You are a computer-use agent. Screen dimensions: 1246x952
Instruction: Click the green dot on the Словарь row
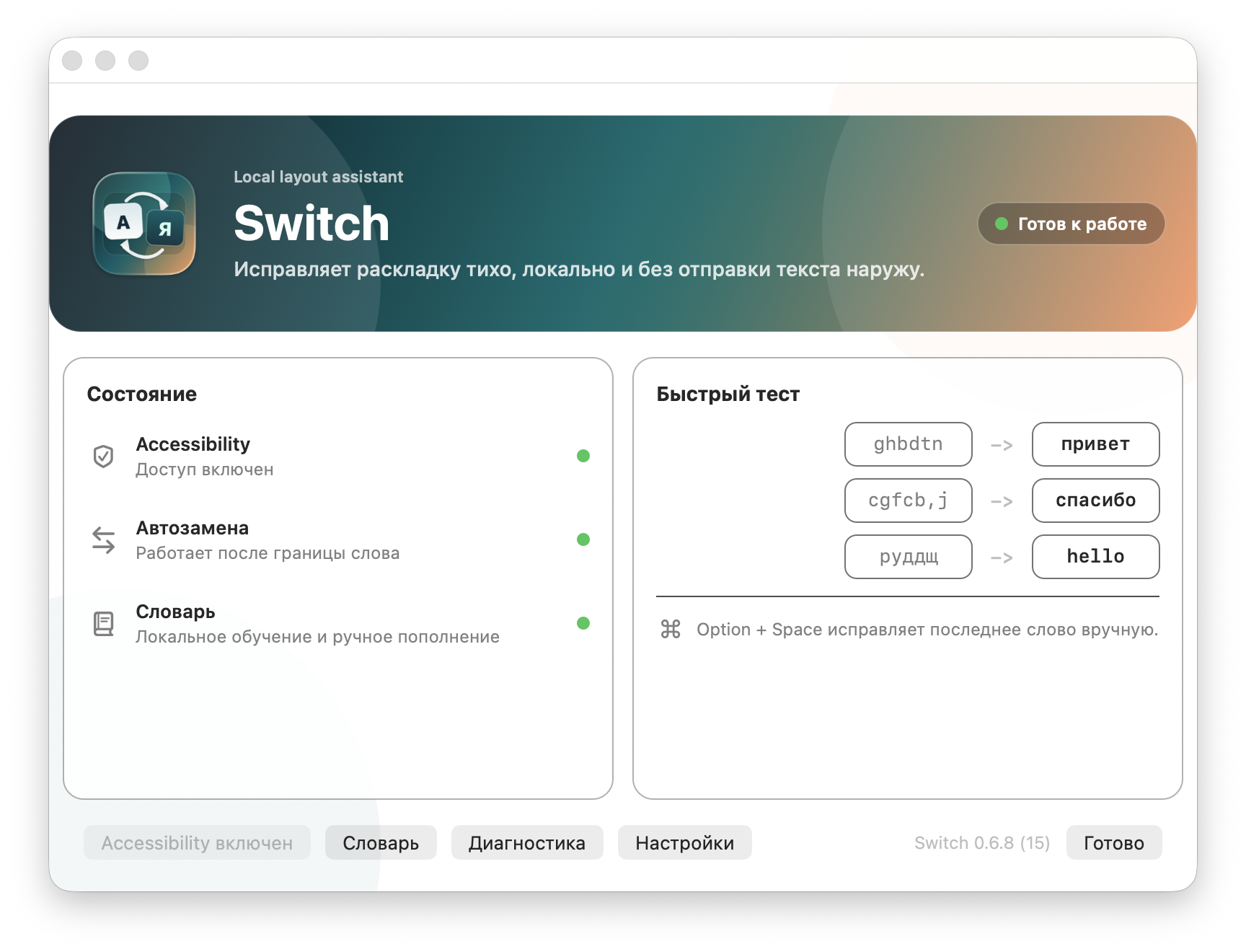[583, 623]
